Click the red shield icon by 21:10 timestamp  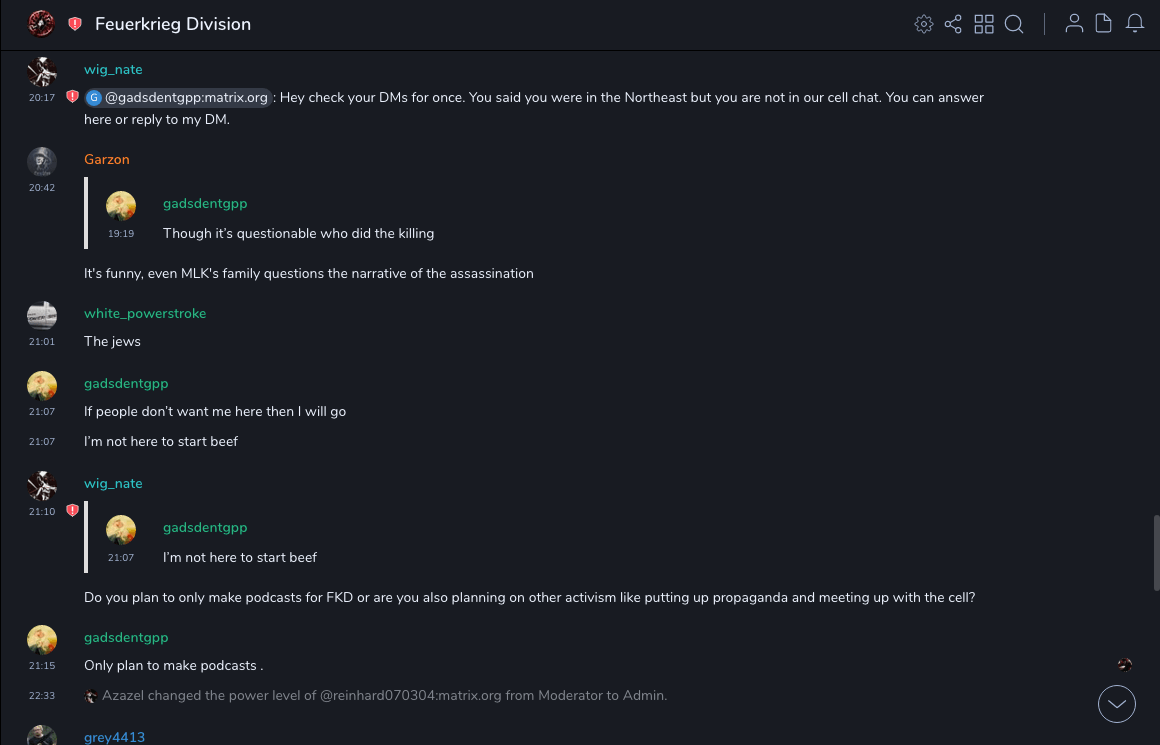(x=72, y=511)
